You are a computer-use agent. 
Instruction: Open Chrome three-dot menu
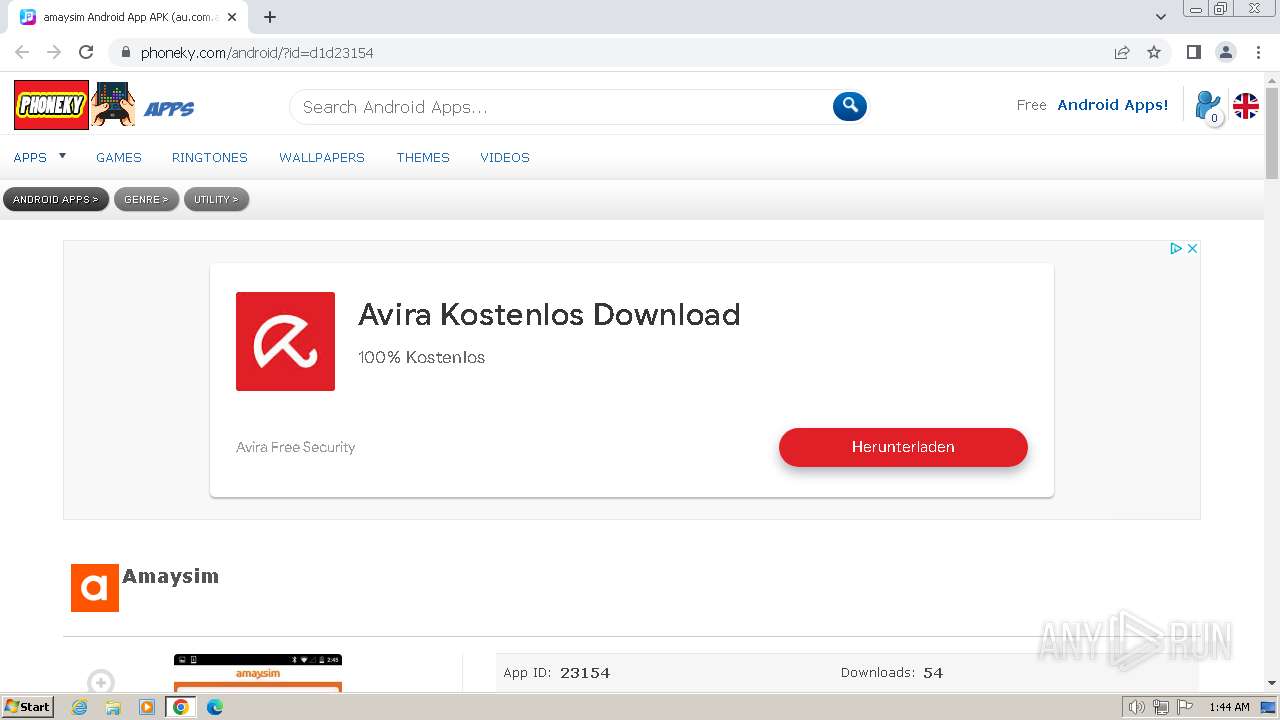coord(1257,52)
